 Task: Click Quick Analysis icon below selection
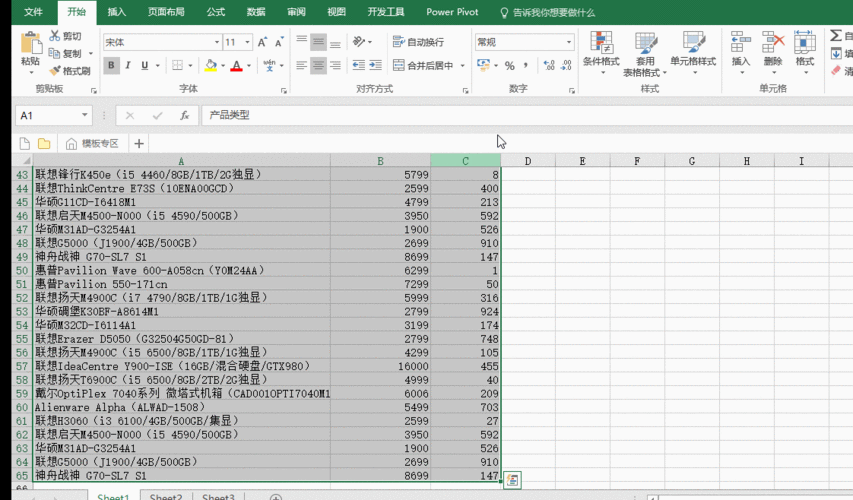(512, 480)
